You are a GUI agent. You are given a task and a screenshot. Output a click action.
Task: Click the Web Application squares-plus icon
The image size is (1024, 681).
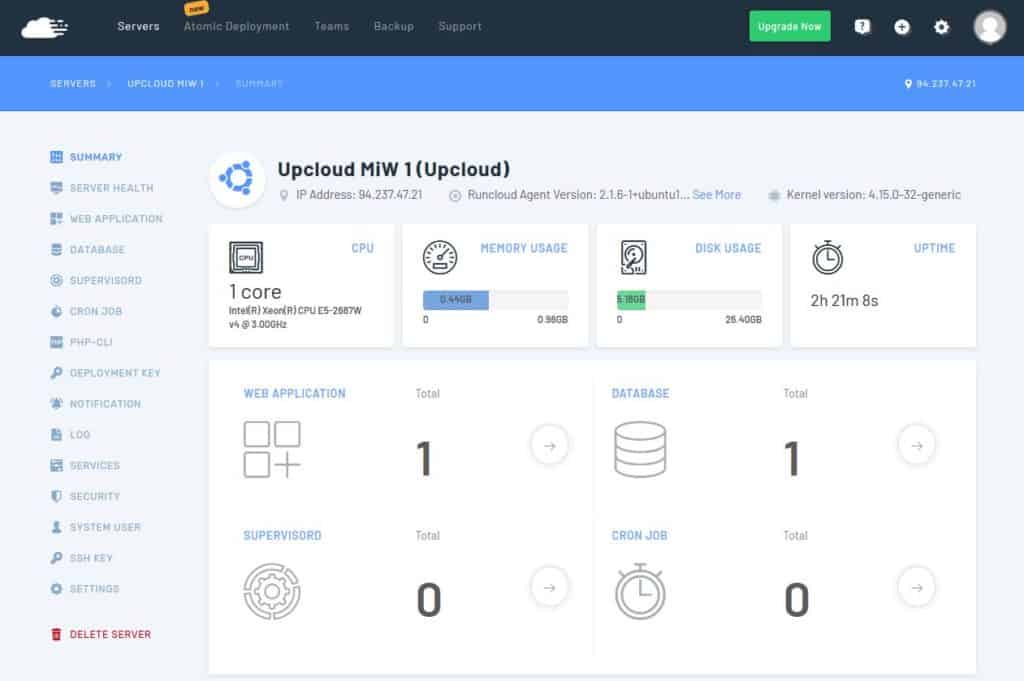pyautogui.click(x=272, y=449)
